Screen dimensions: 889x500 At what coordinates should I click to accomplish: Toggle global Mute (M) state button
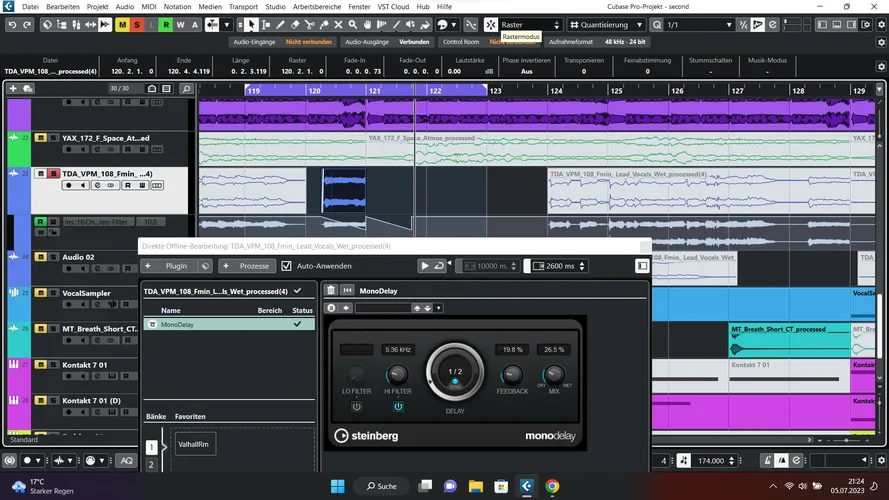(122, 25)
